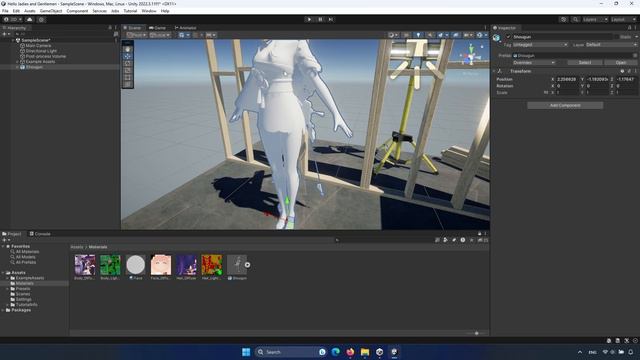Click the prefab Select button
Image resolution: width=640 pixels, height=360 pixels.
click(584, 62)
